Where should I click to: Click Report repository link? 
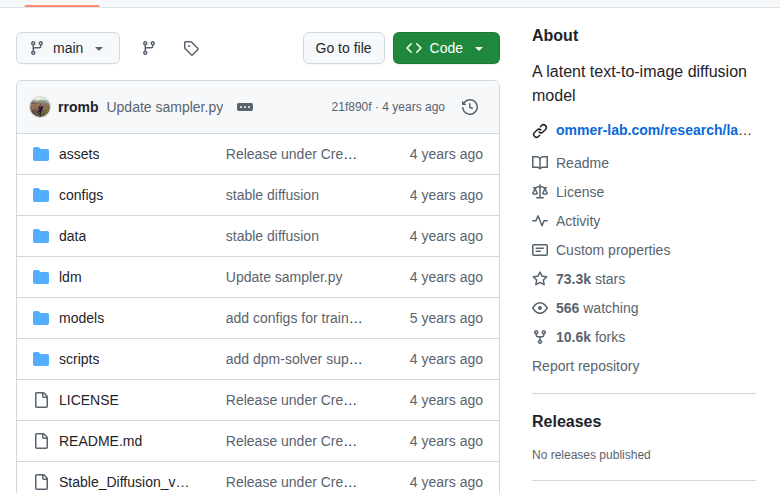585,366
